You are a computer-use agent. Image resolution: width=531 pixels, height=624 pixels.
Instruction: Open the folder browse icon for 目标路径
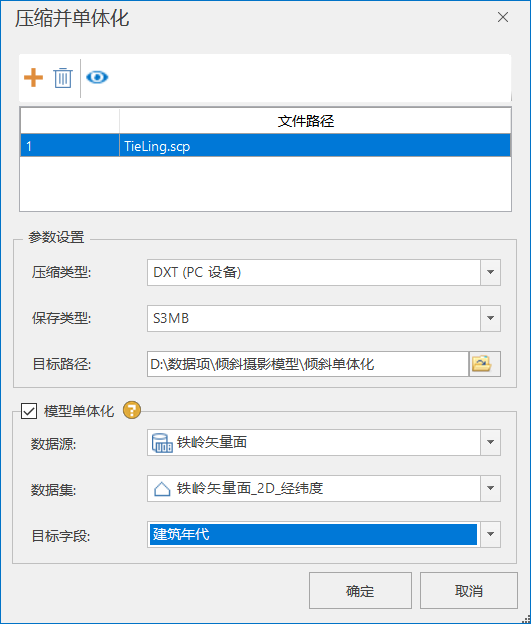point(484,364)
